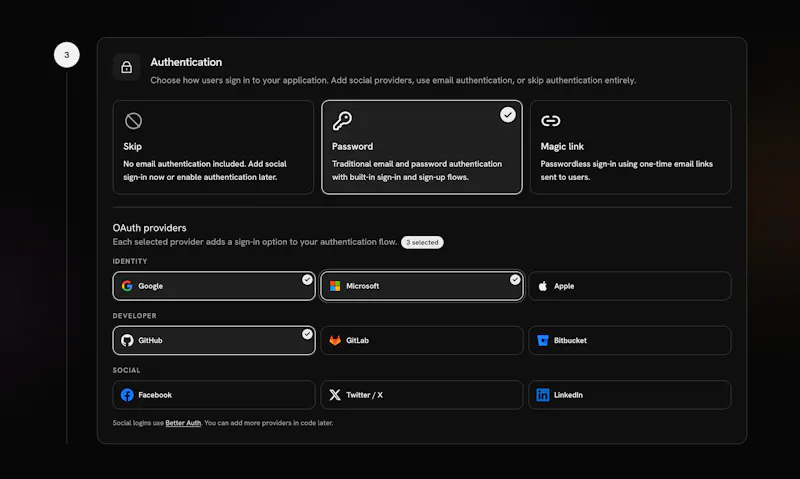
Task: Click the Magic link chain icon
Action: 551,121
